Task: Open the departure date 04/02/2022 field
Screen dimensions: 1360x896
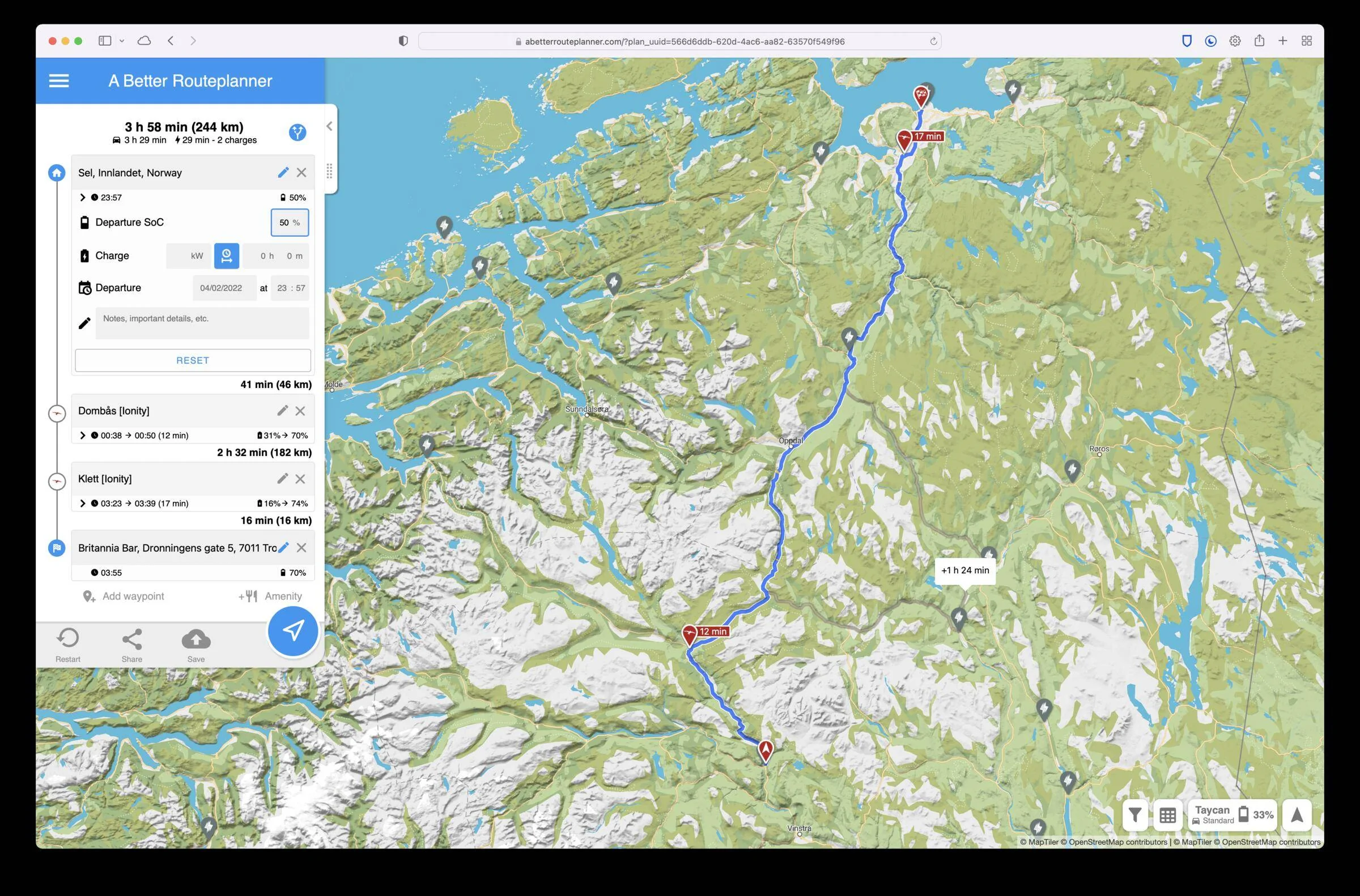Action: tap(224, 288)
